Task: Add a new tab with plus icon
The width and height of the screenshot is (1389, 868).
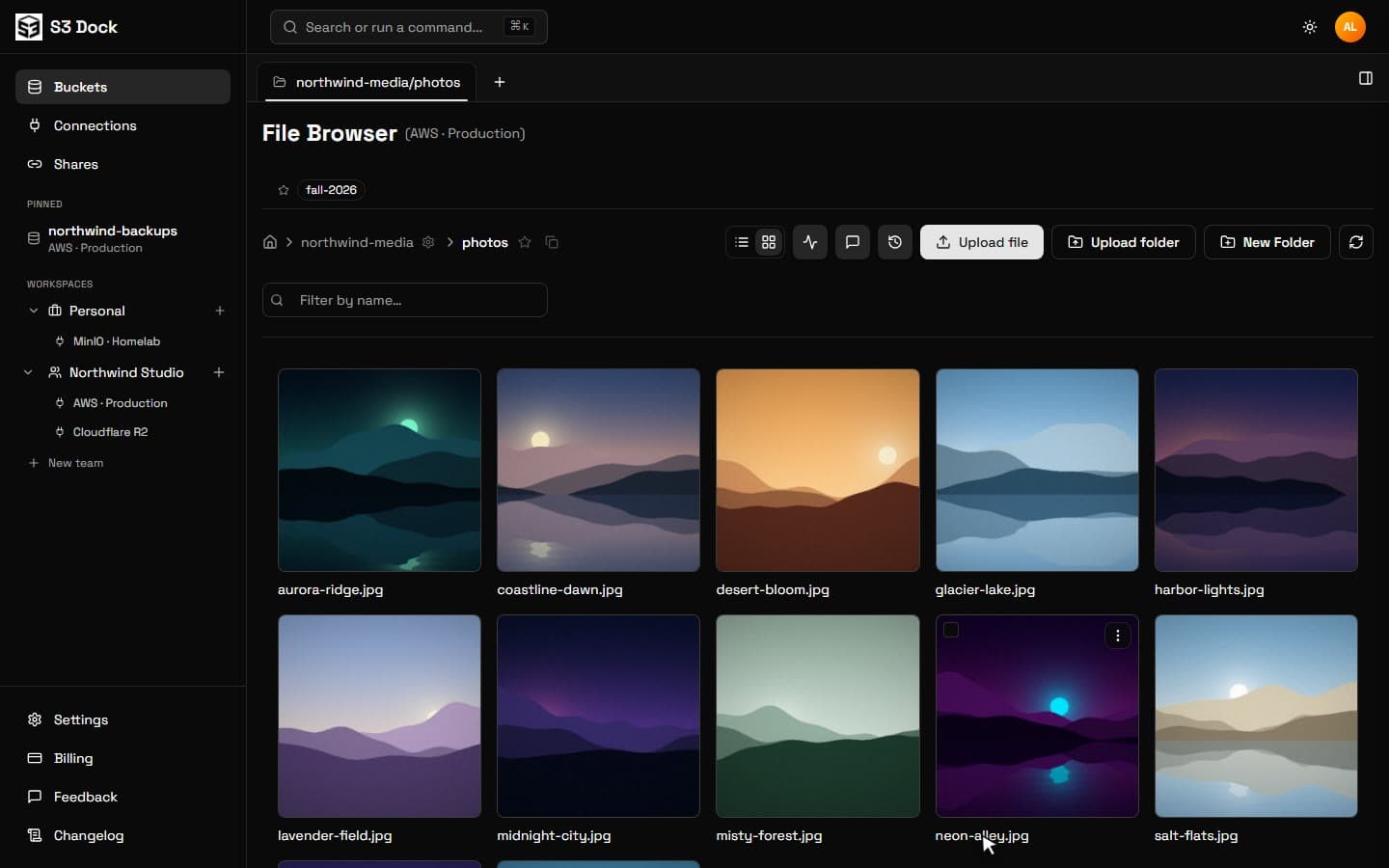Action: (x=500, y=82)
